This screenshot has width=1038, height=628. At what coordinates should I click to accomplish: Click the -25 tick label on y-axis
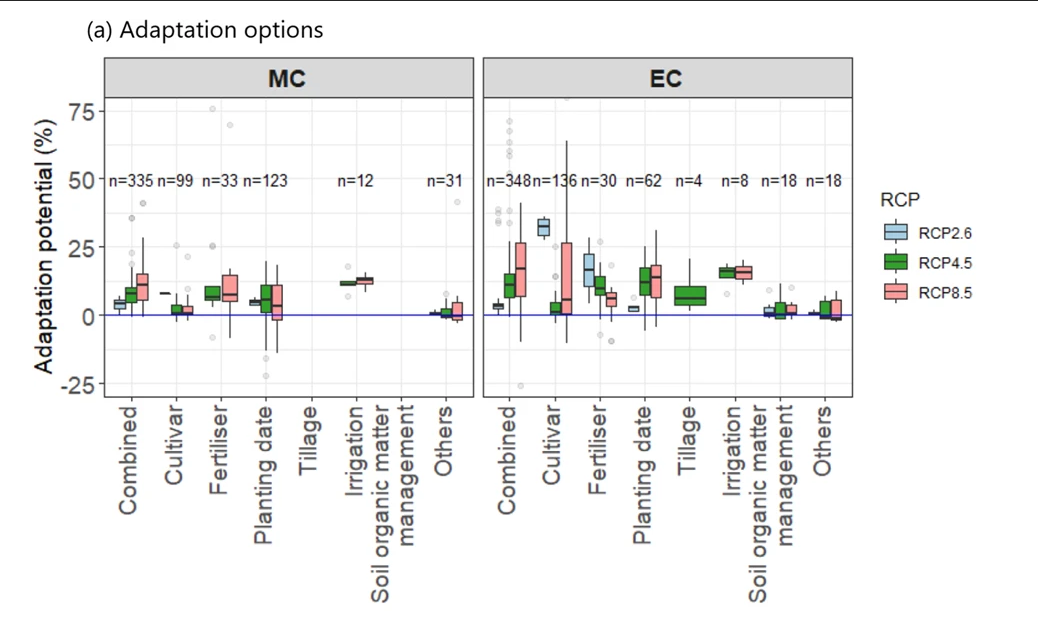(76, 385)
